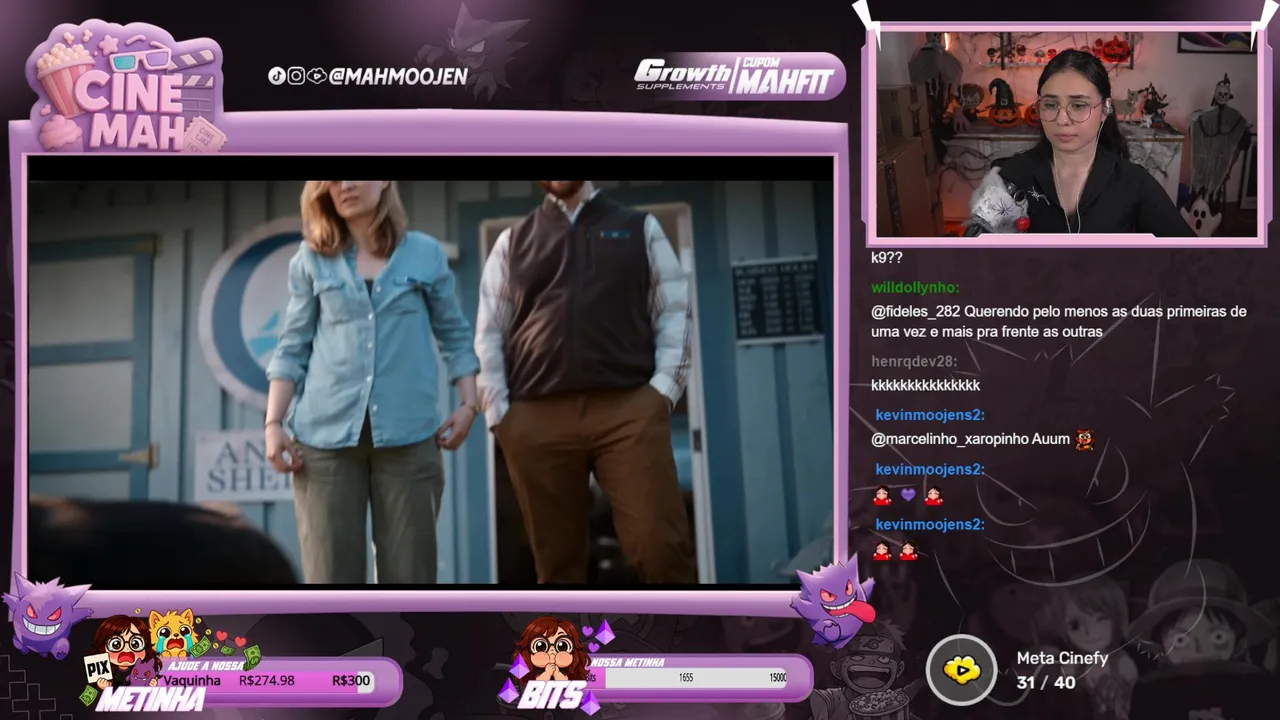Open henrqdev28's chat username

click(914, 361)
